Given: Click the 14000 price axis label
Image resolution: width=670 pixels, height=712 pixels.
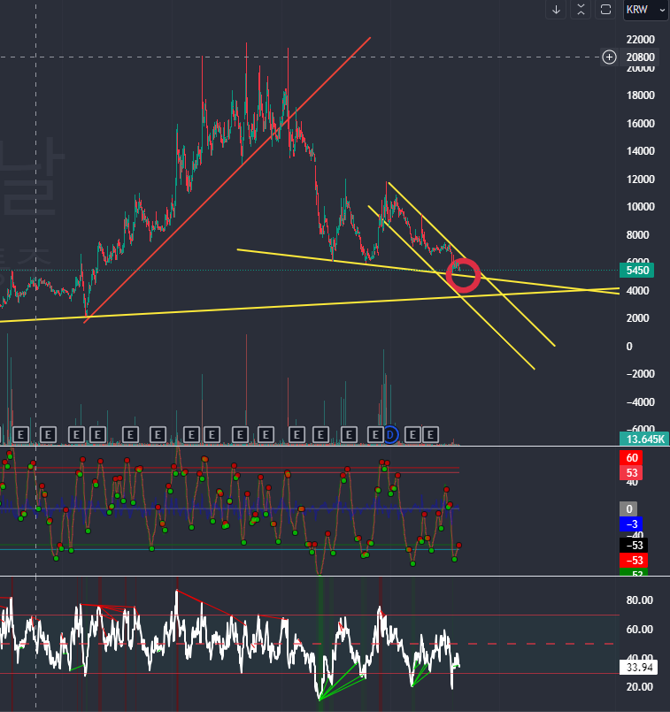Looking at the screenshot, I should (x=640, y=151).
